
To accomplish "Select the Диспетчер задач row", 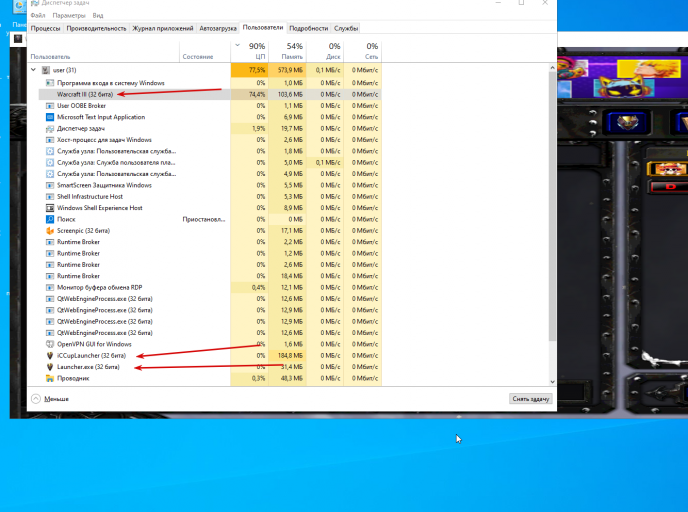I will coord(210,129).
